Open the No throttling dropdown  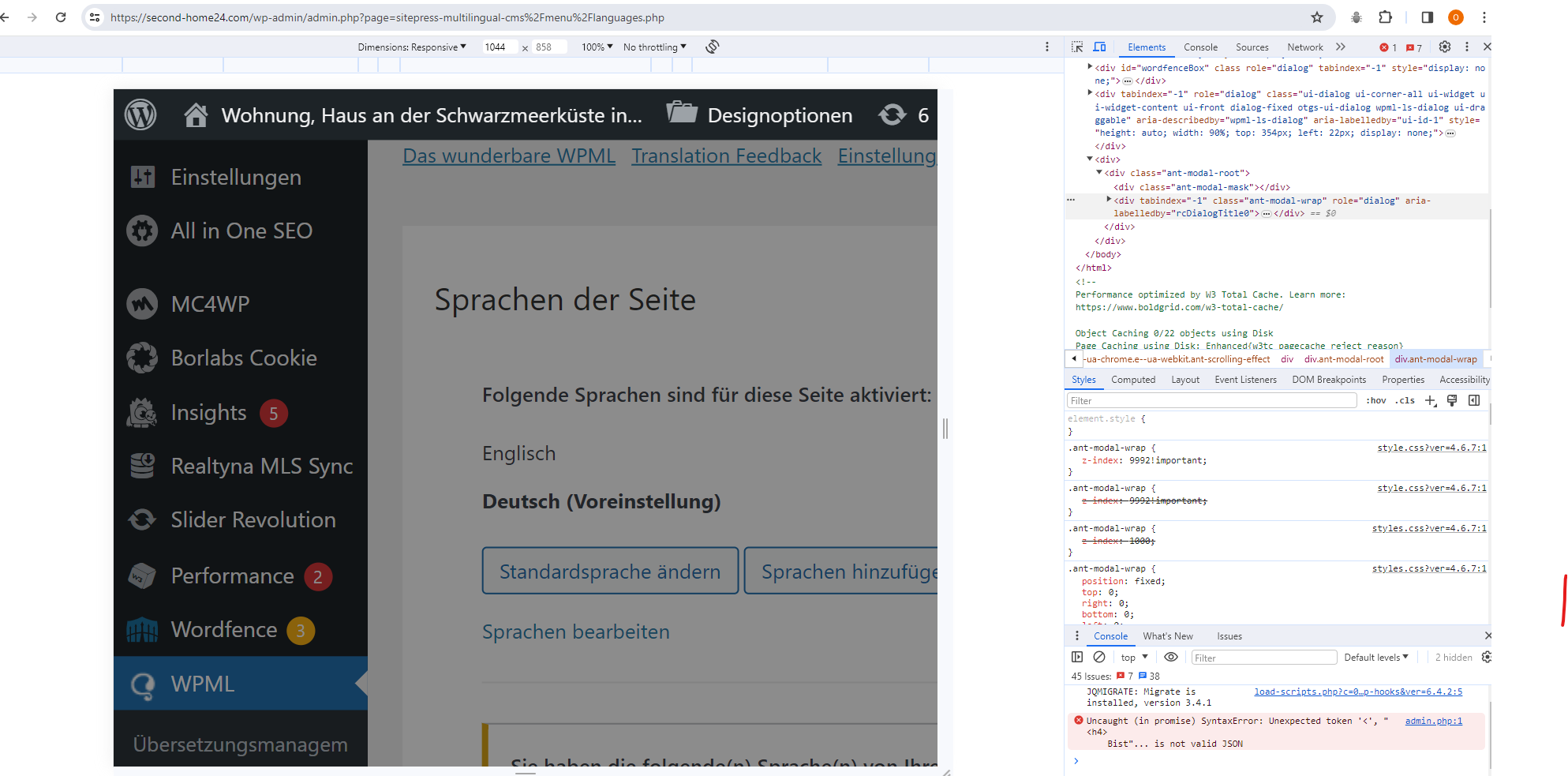point(655,47)
